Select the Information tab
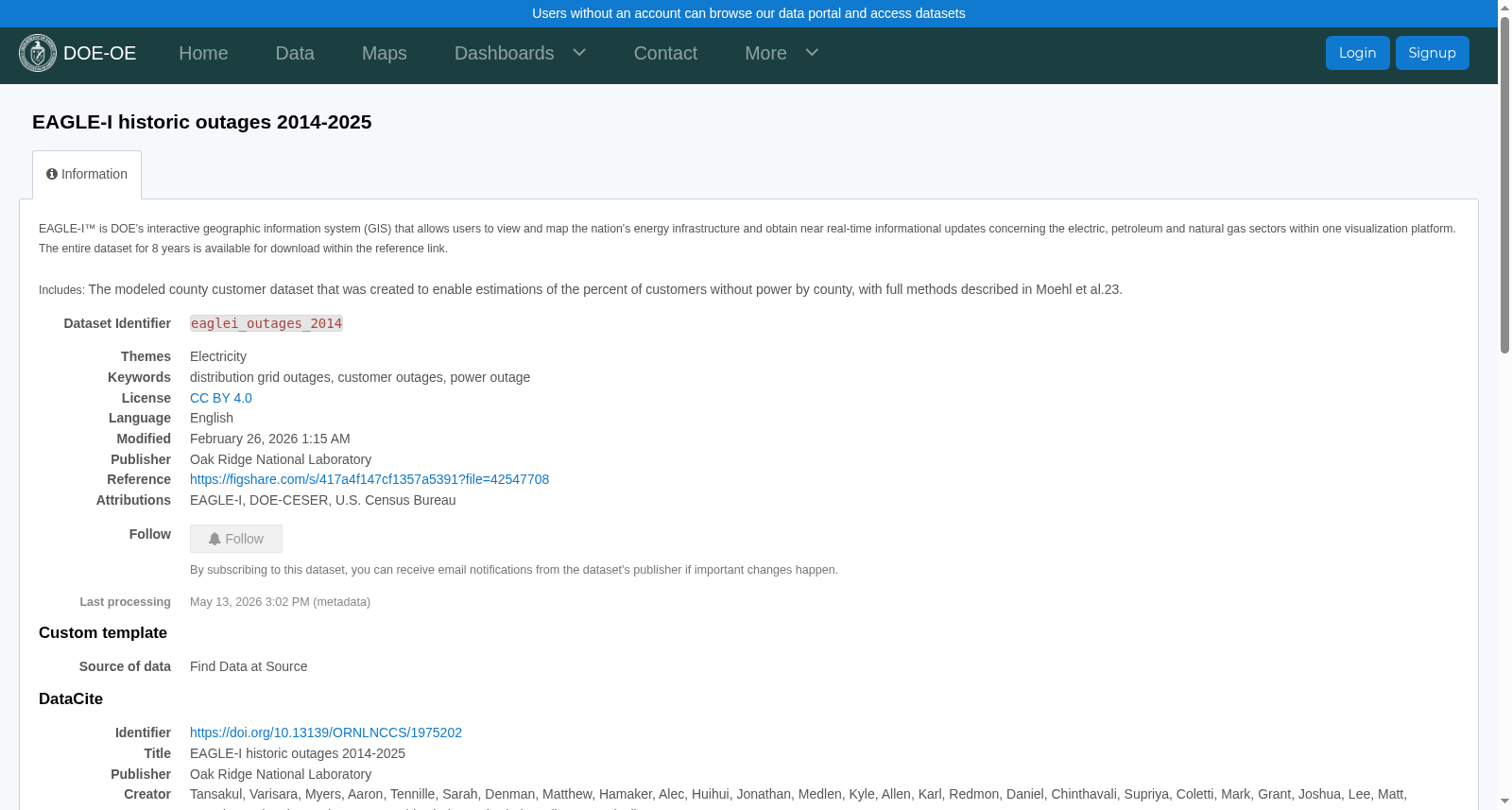Image resolution: width=1512 pixels, height=810 pixels. [87, 175]
